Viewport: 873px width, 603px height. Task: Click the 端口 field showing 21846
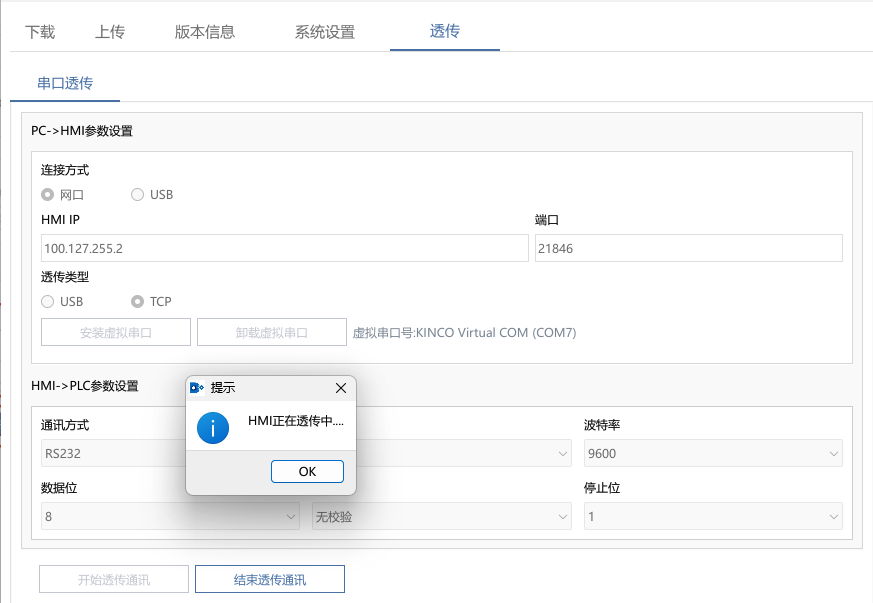(689, 248)
